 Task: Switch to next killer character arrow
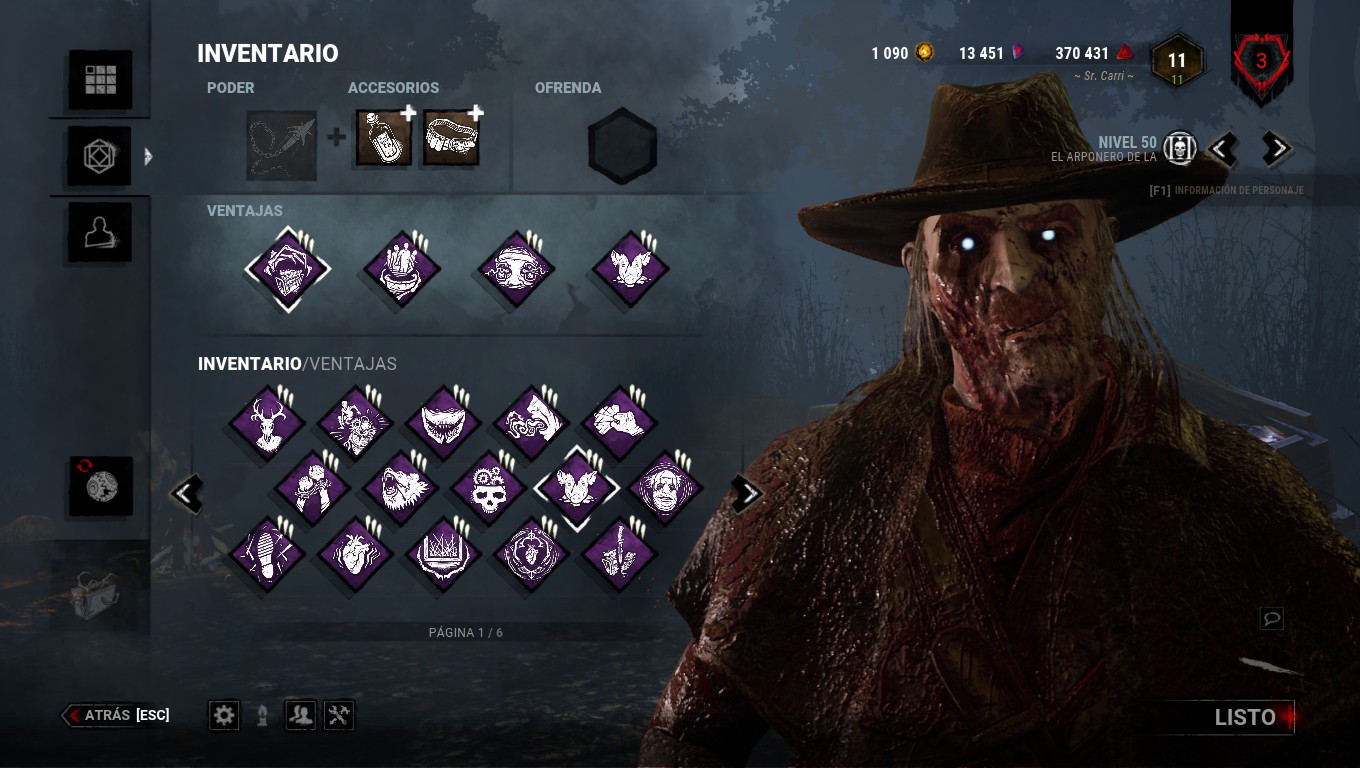click(1276, 149)
